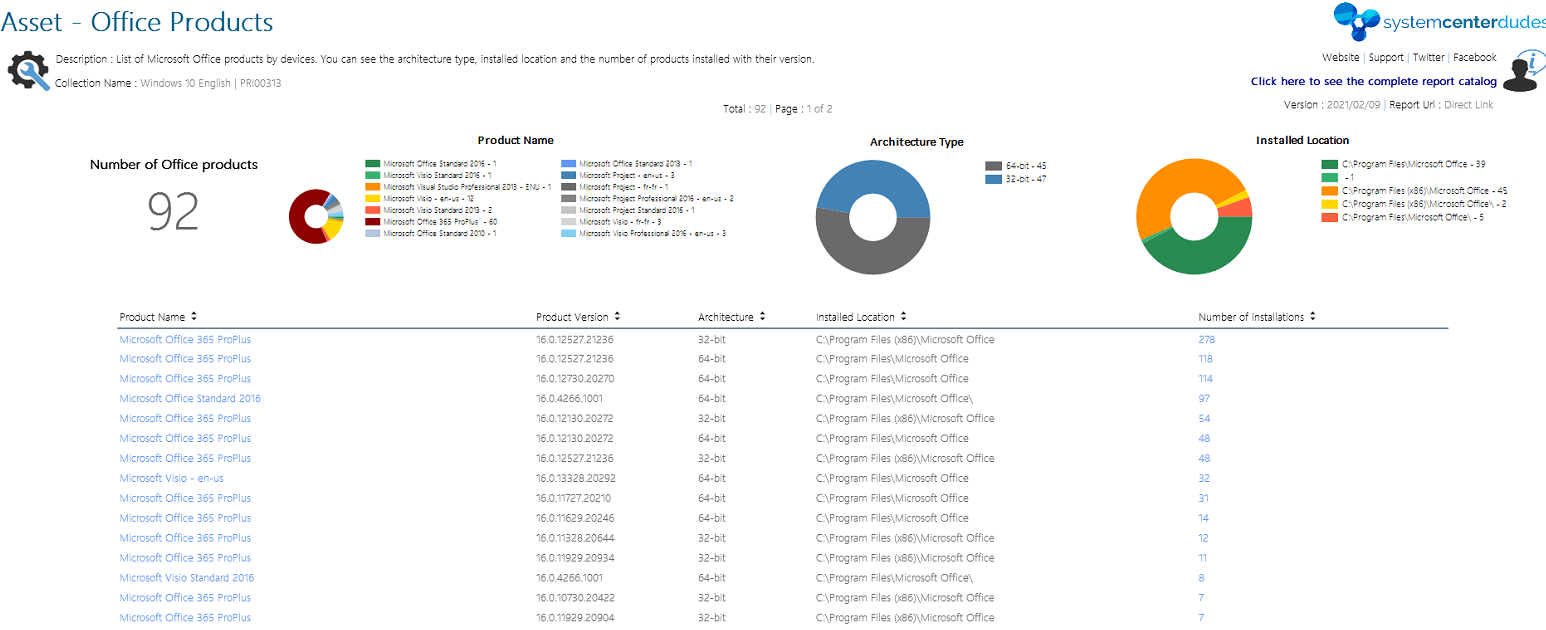
Task: Toggle sorting on the Architecture column
Action: click(x=761, y=316)
